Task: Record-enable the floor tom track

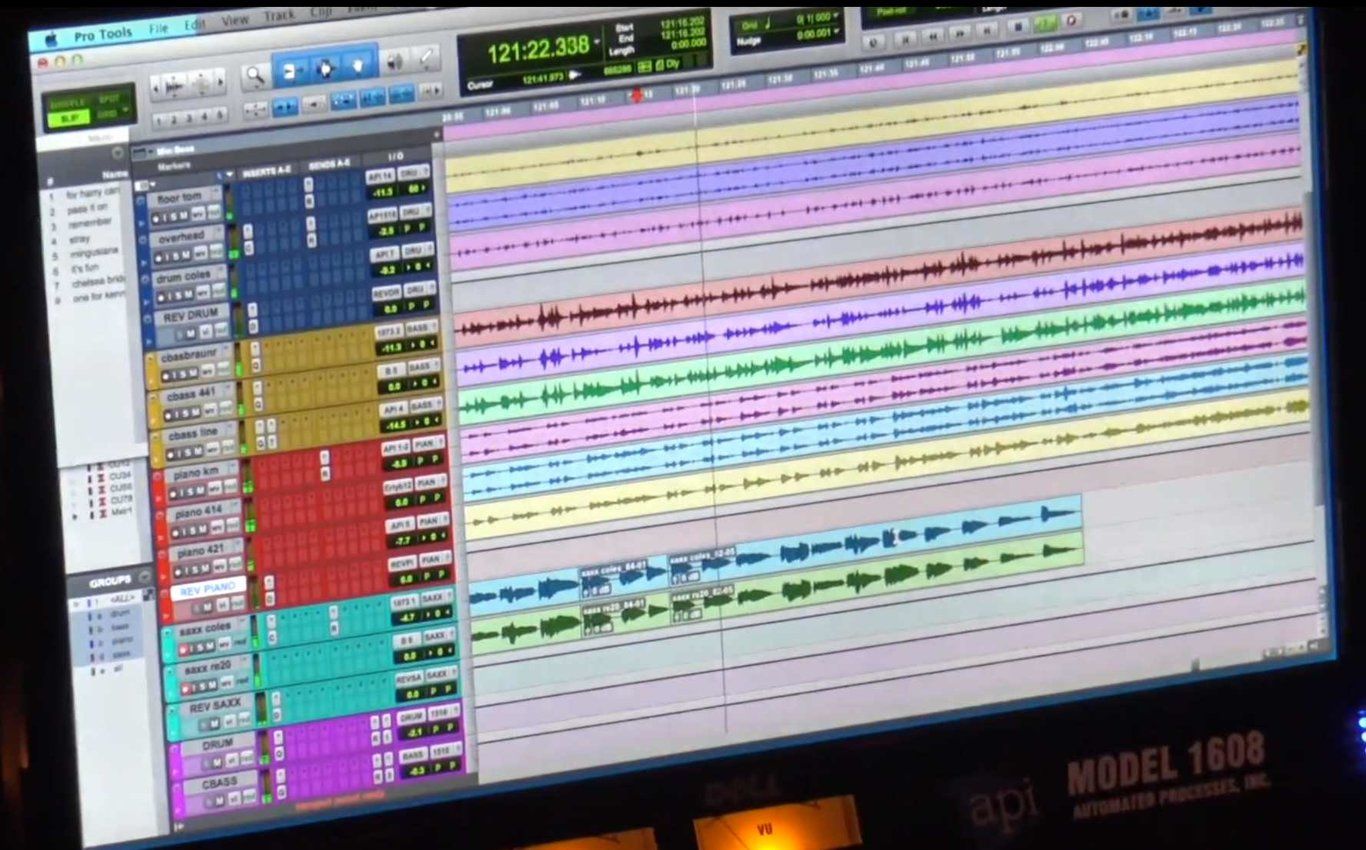Action: (x=156, y=219)
